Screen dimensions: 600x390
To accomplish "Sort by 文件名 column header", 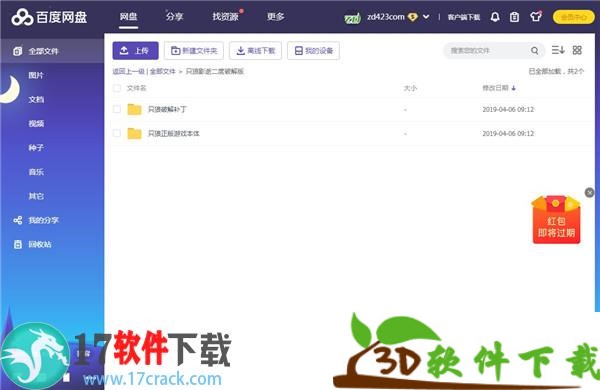I will click(x=137, y=88).
